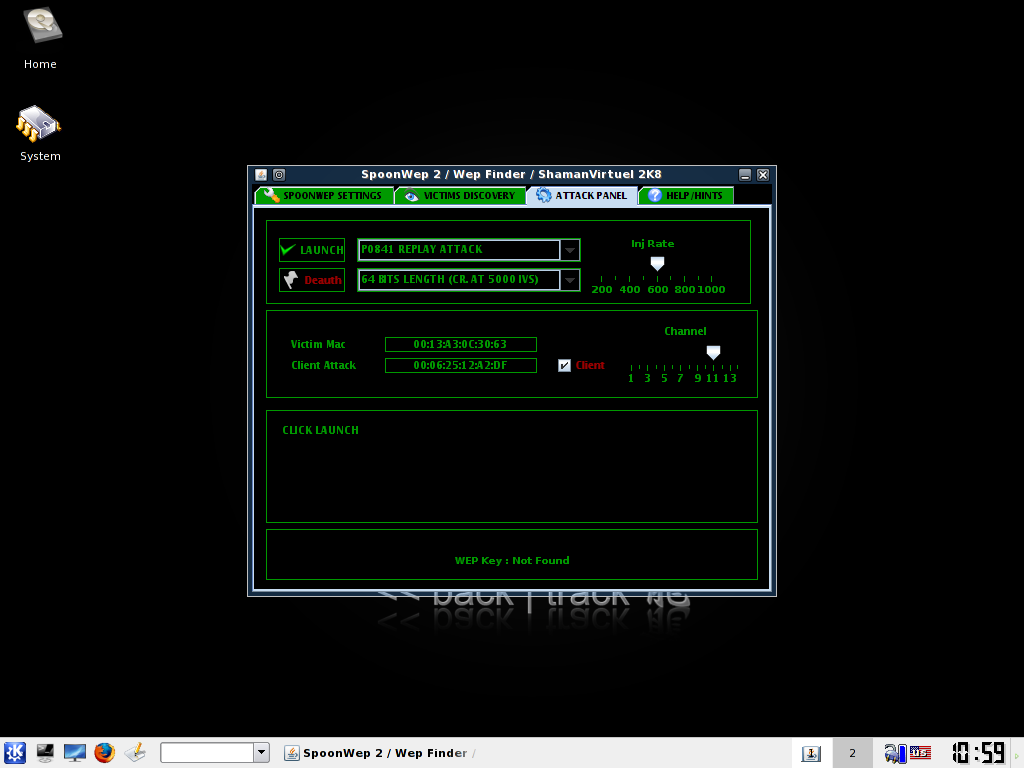Open the taskbar run-command dropdown arrow
Screen dimensions: 1024x768
(261, 752)
